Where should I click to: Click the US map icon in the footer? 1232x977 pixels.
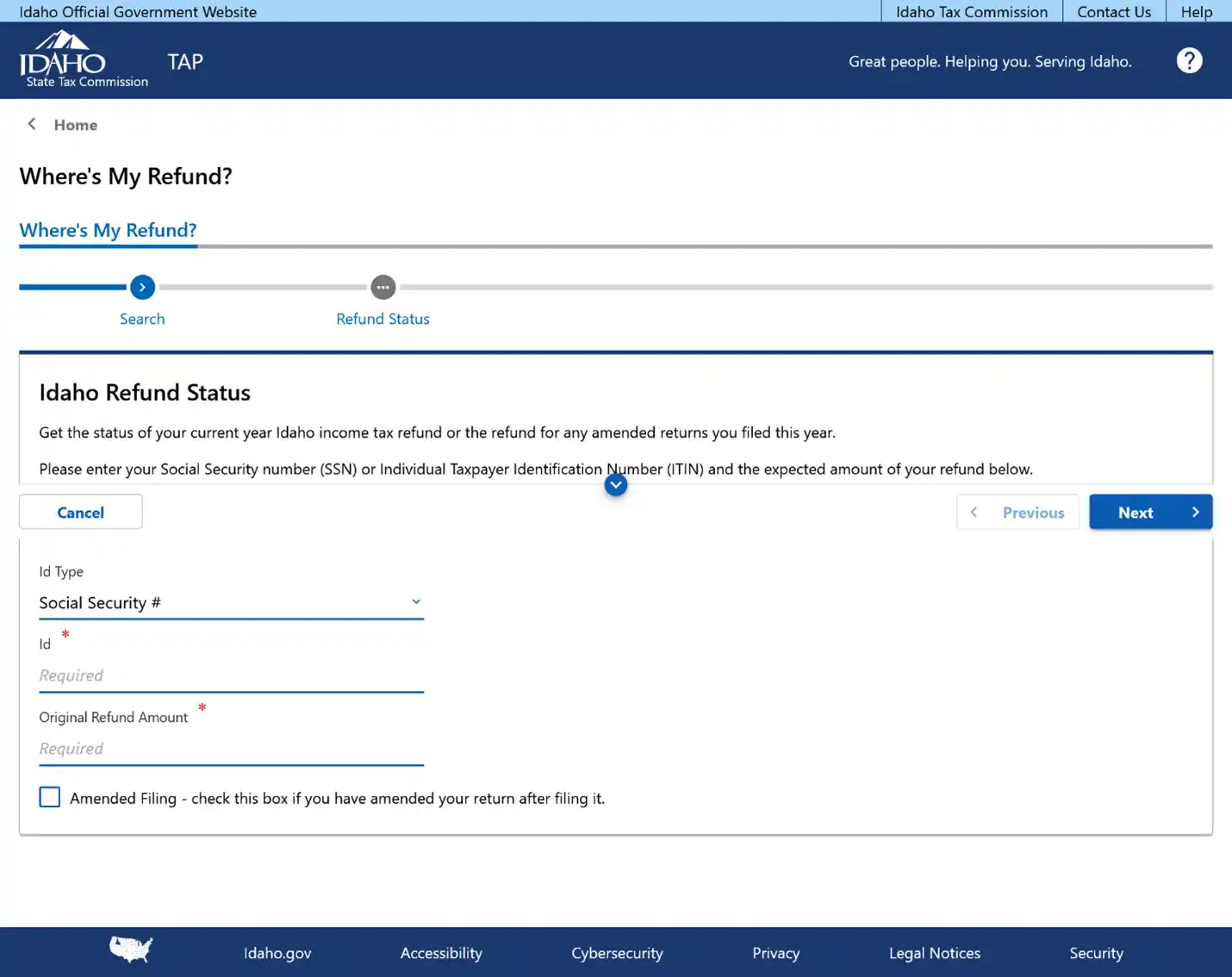tap(130, 949)
